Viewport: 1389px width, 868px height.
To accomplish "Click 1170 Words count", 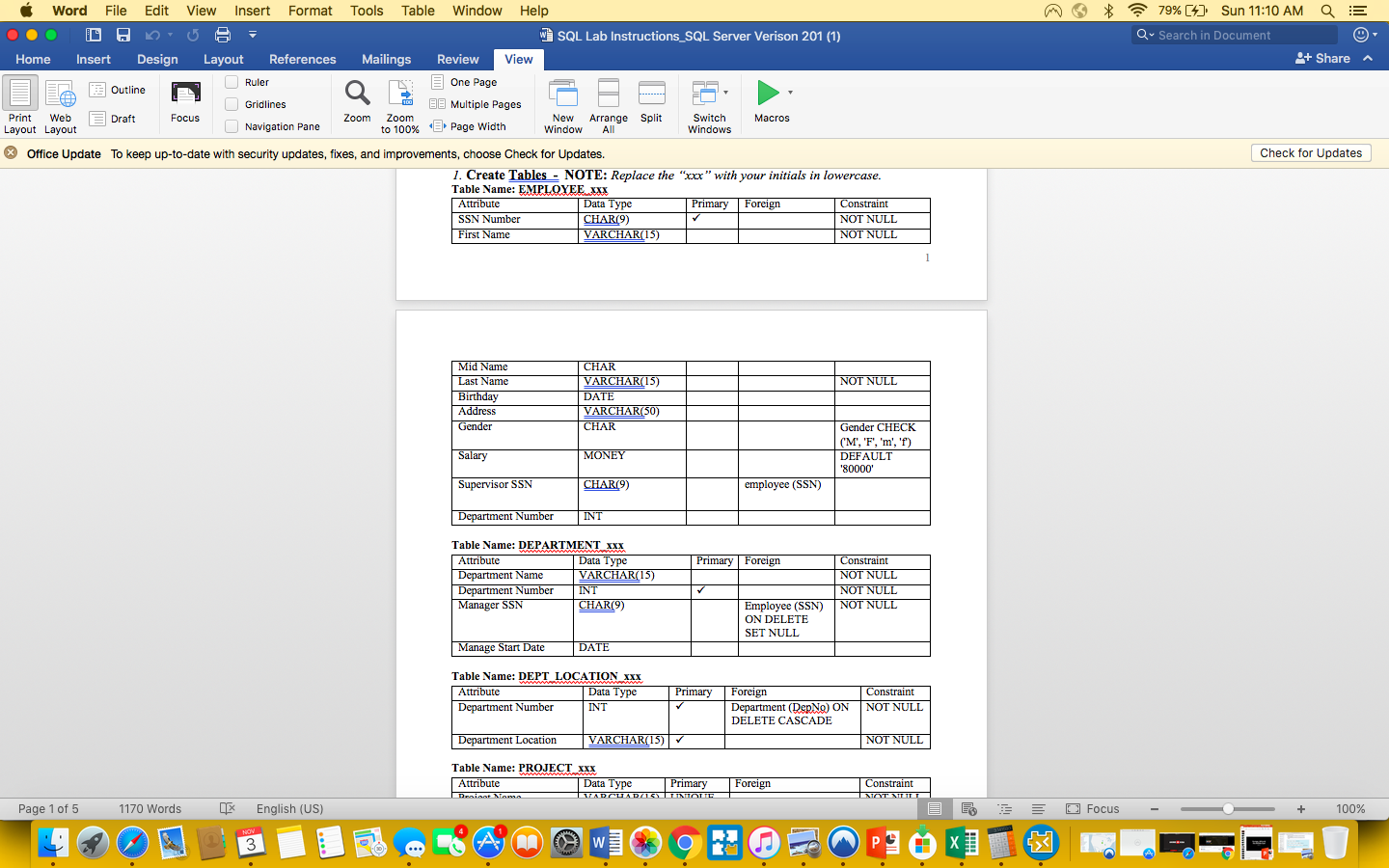I will pos(150,809).
